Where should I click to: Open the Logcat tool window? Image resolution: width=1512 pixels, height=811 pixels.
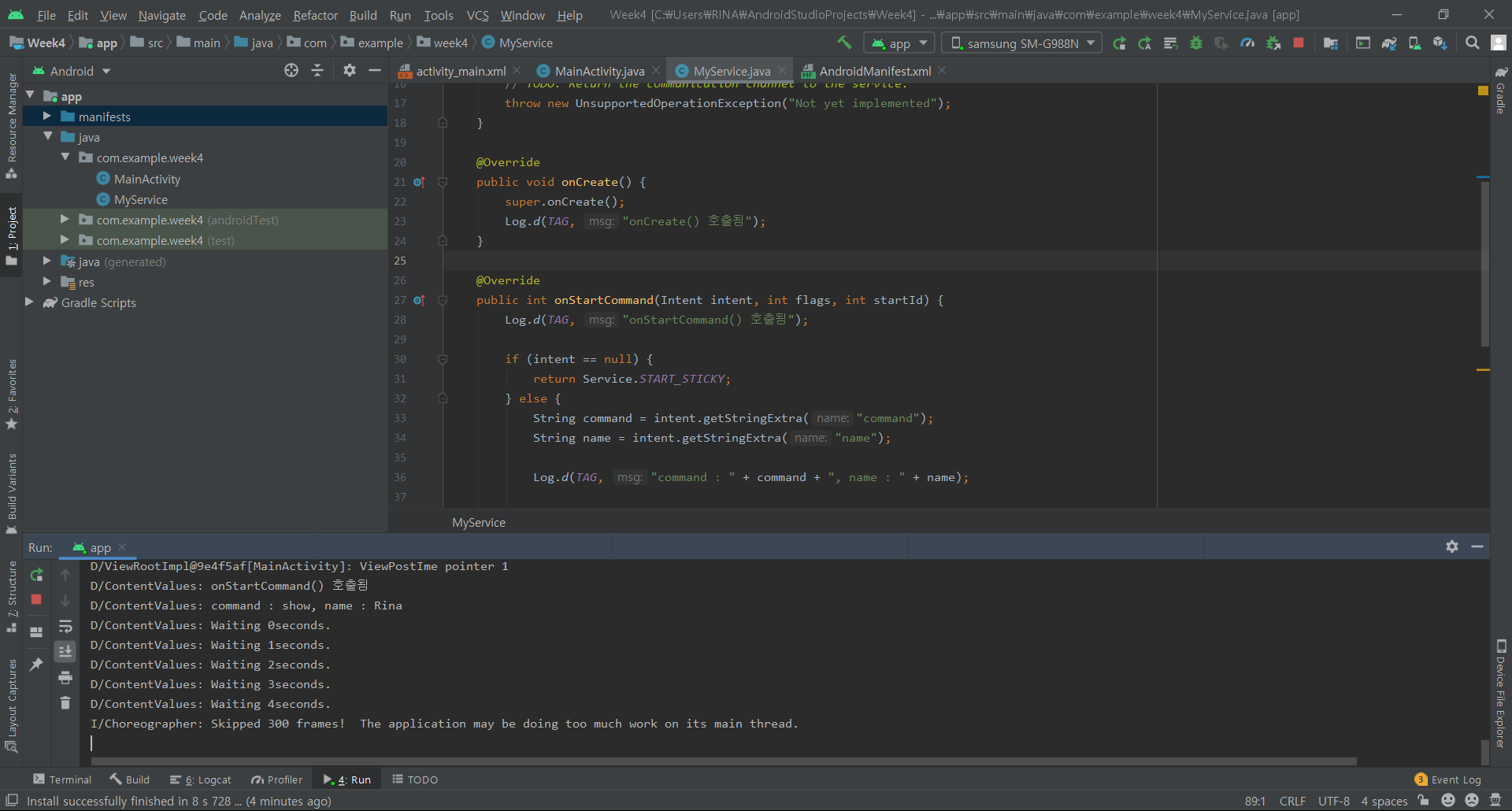click(x=201, y=780)
